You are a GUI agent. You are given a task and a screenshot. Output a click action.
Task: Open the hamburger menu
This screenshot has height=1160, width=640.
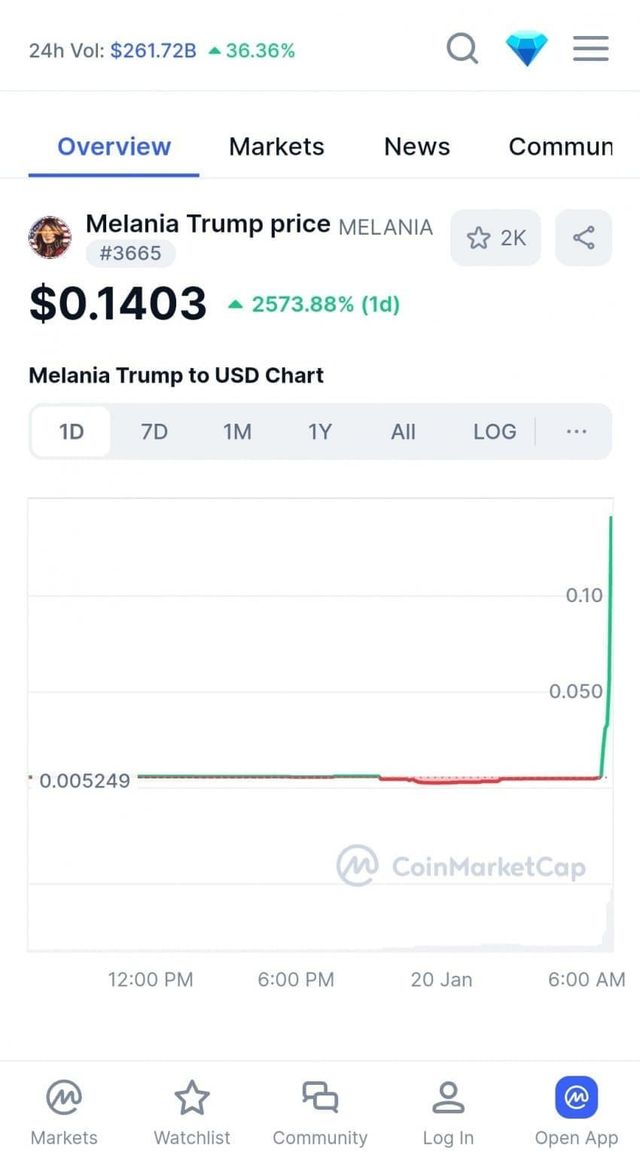(x=590, y=49)
